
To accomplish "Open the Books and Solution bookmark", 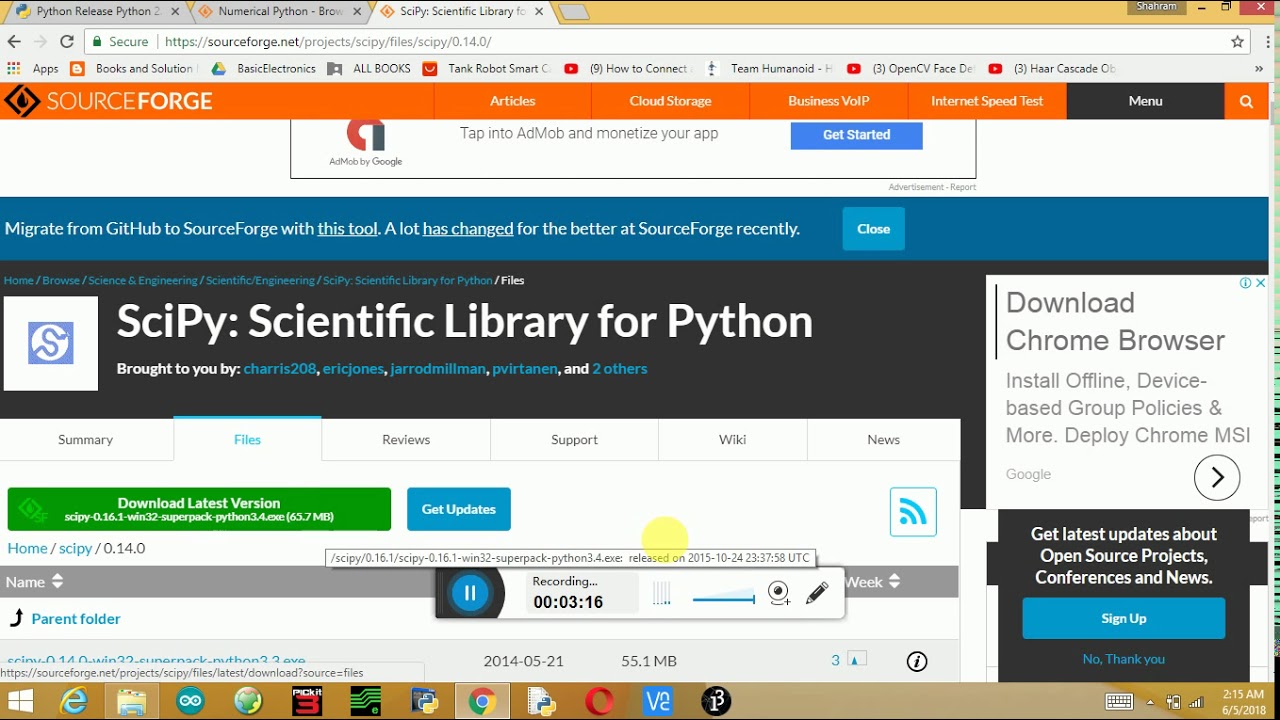I will [134, 69].
